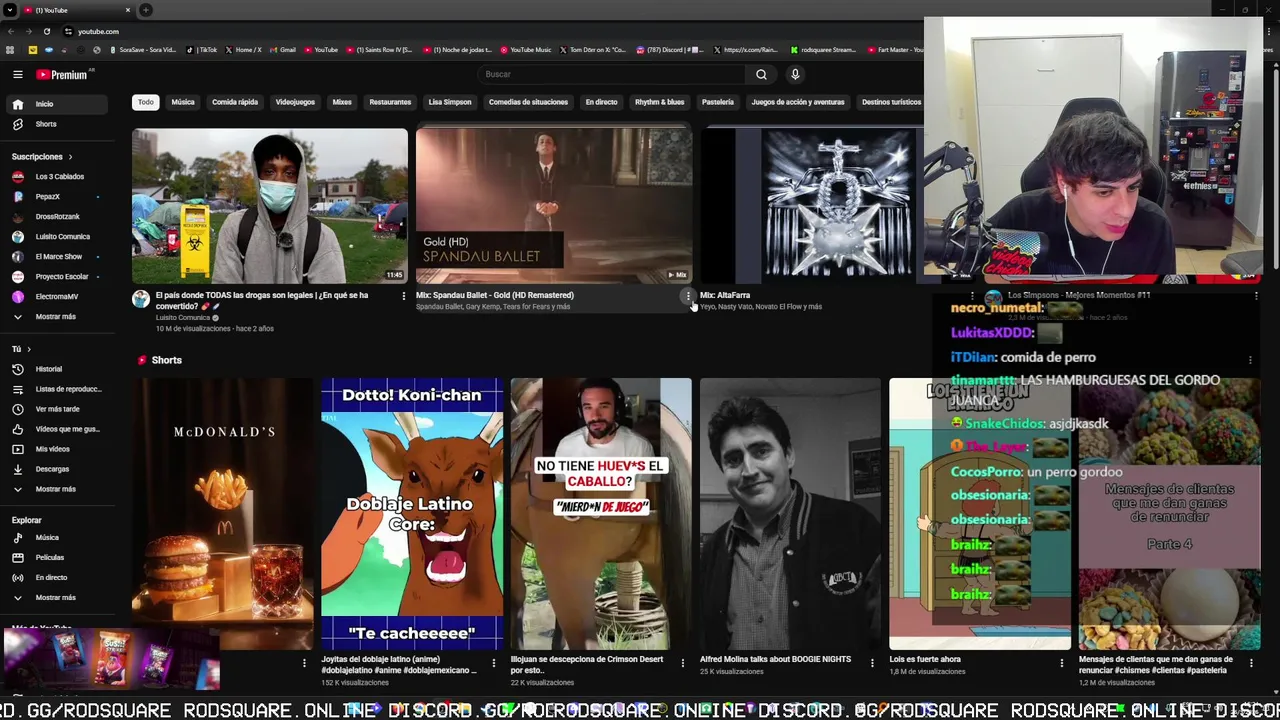Open the Home / X bookmark

[244, 50]
